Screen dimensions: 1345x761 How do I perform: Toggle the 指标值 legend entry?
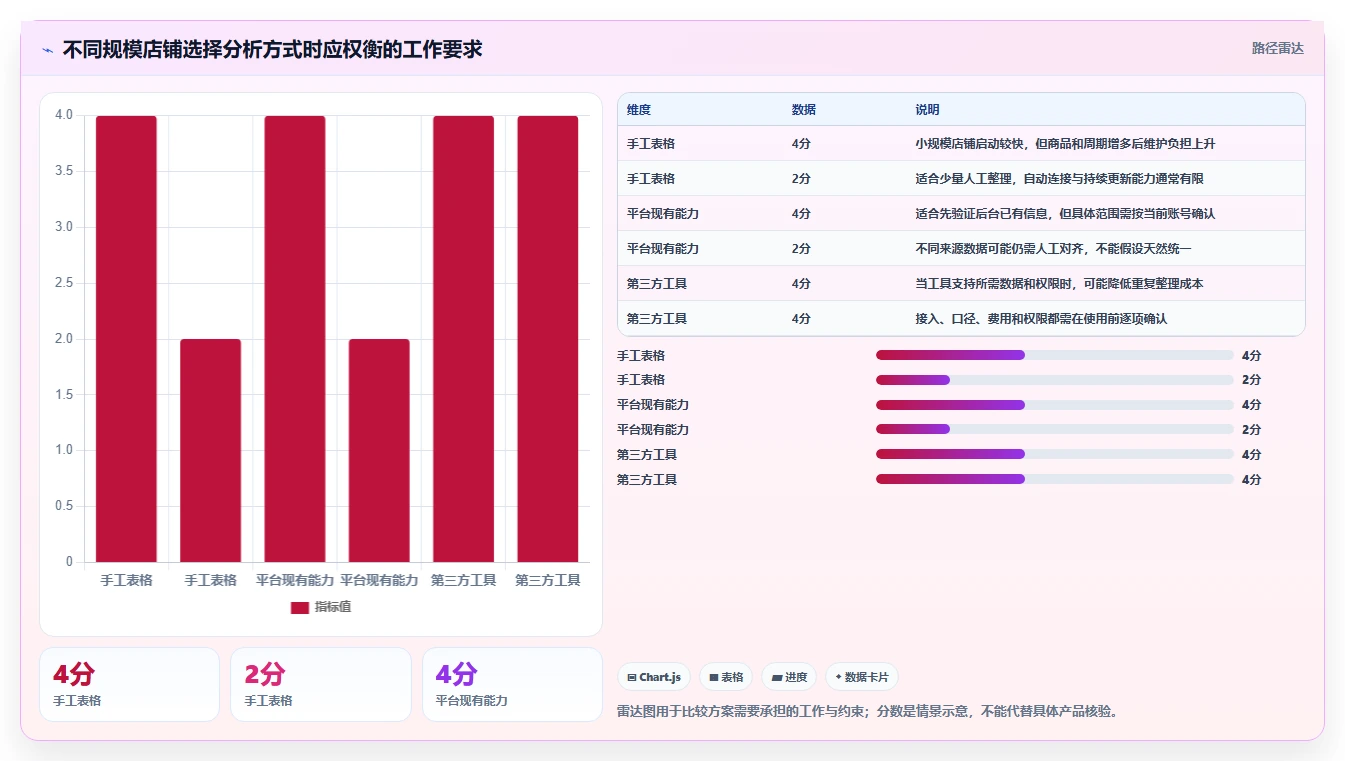pyautogui.click(x=321, y=607)
